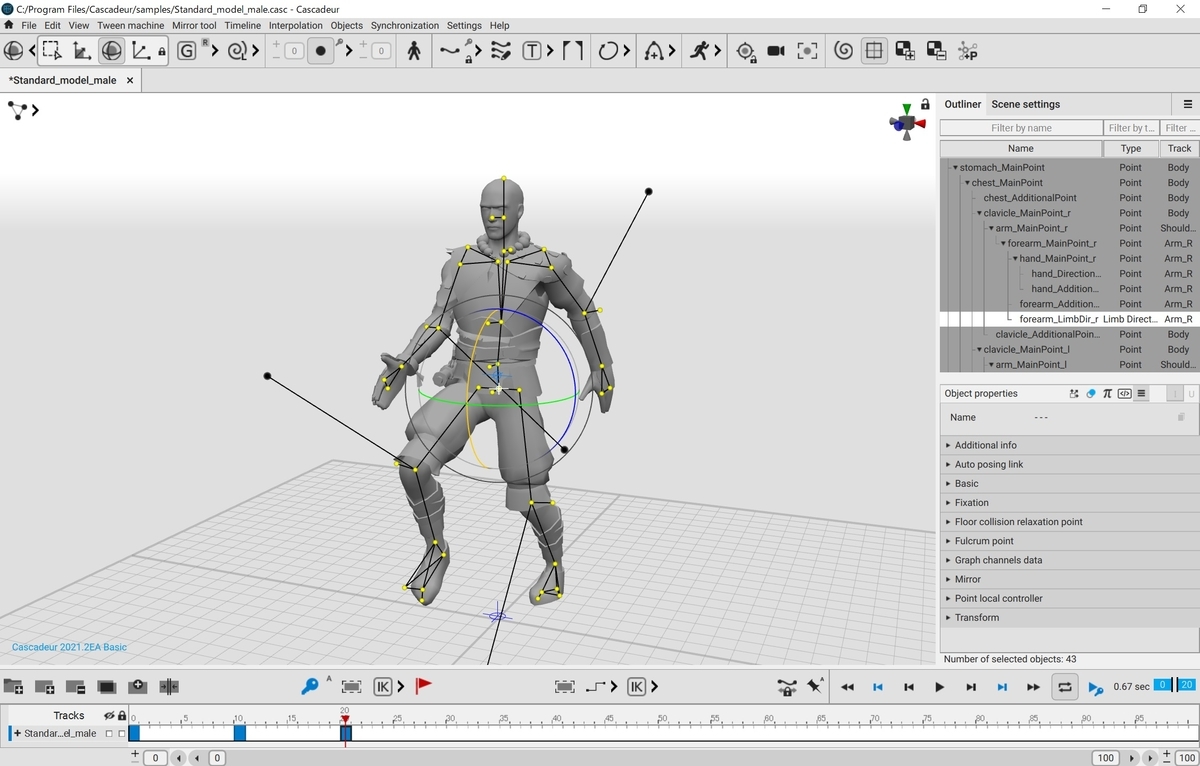
Task: Select forearm_LimbDir_r in the outliner
Action: 1058,319
